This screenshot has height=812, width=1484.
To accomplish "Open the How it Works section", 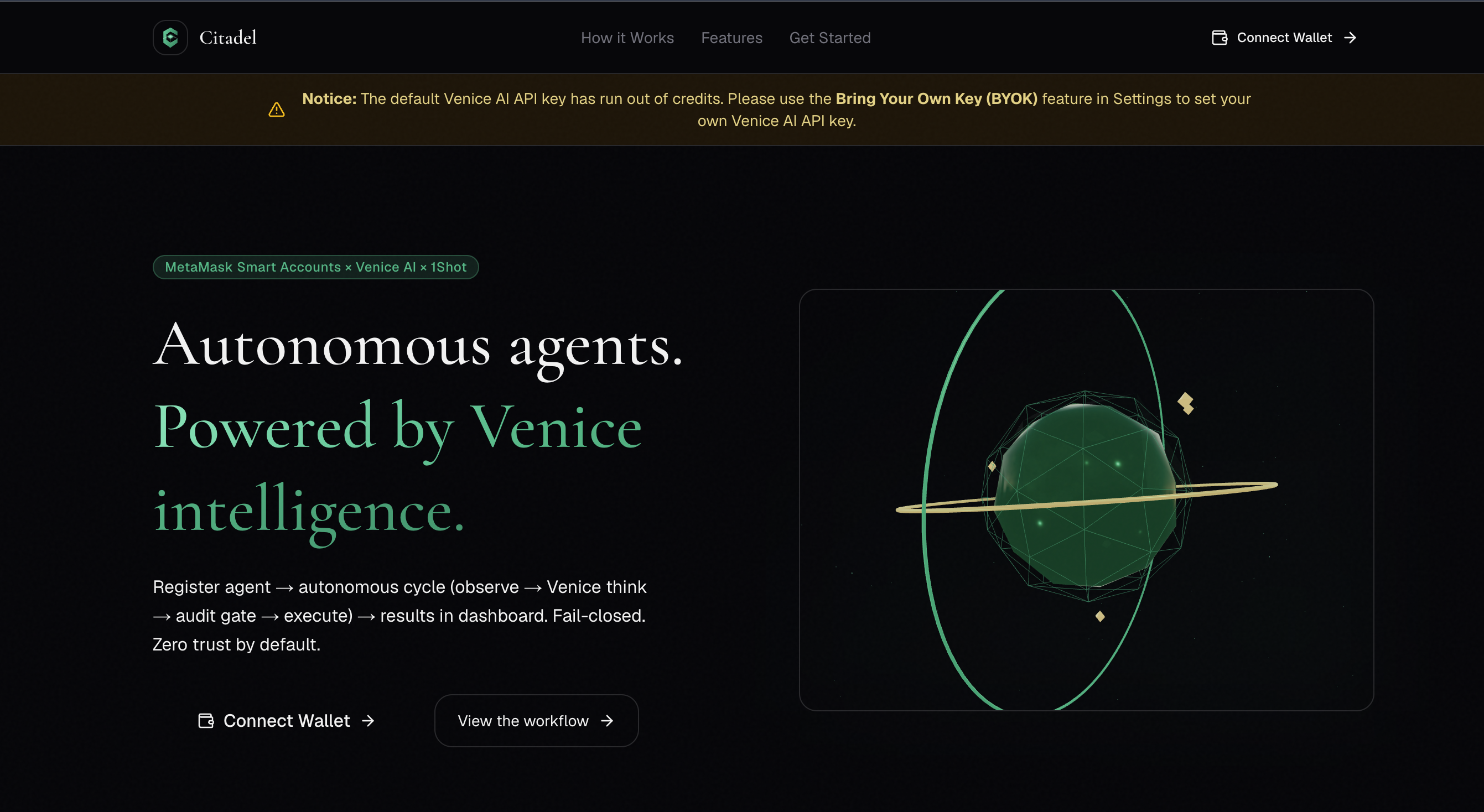I will [x=627, y=38].
